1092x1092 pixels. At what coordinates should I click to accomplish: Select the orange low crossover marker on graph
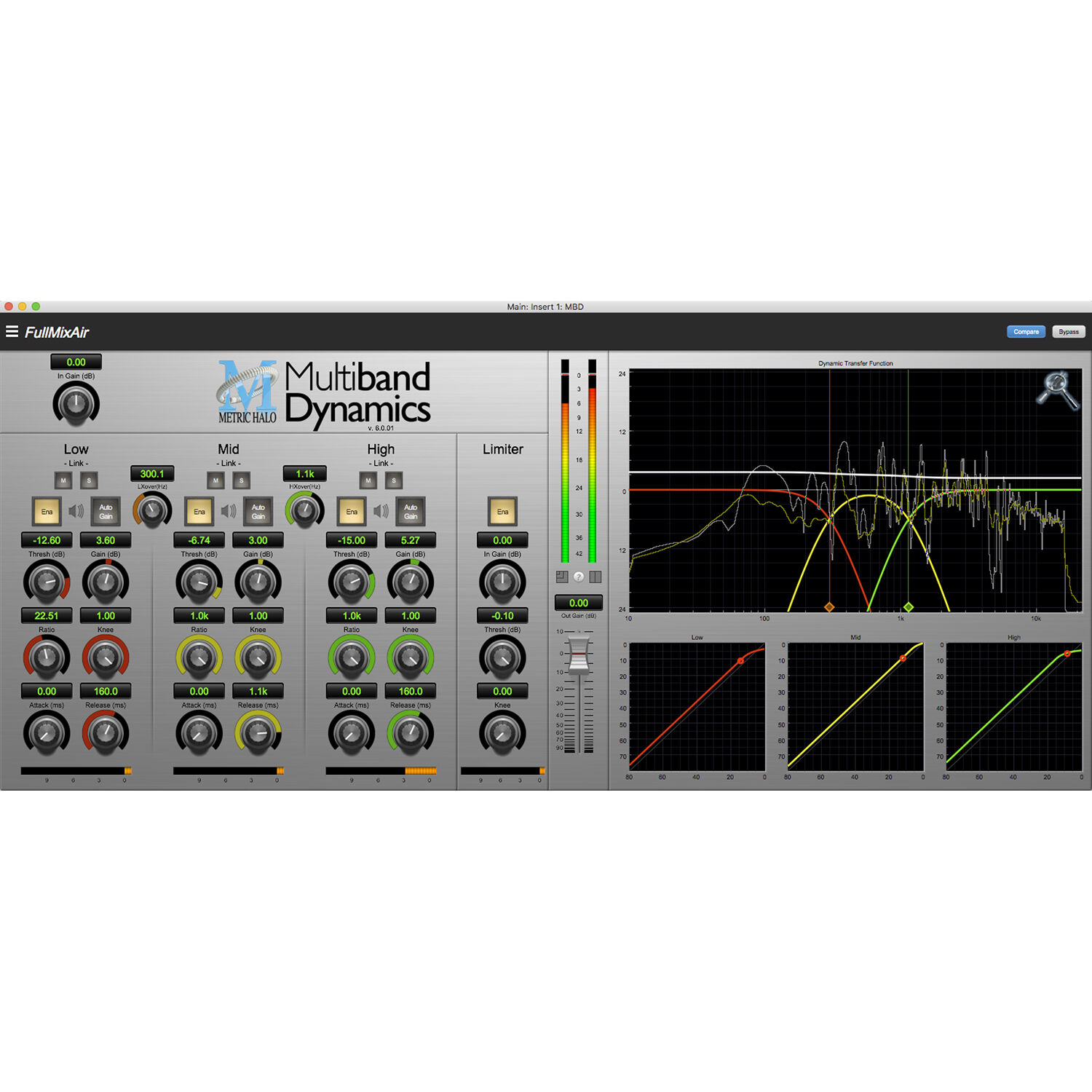tap(829, 606)
